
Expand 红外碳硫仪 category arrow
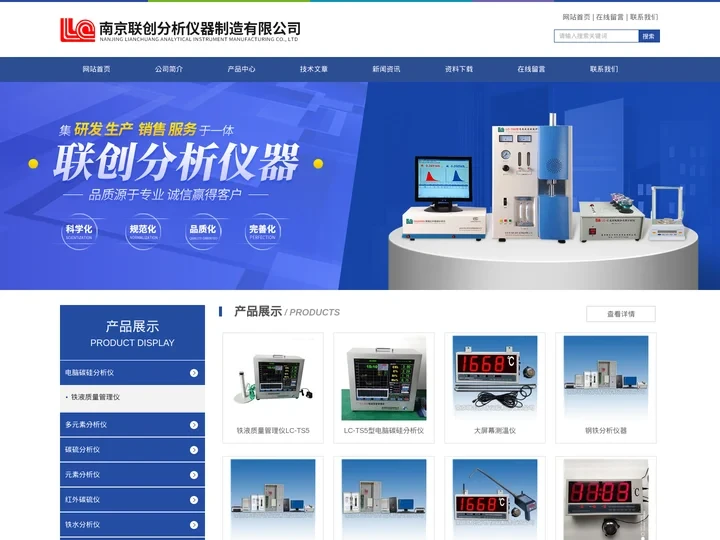coord(194,500)
